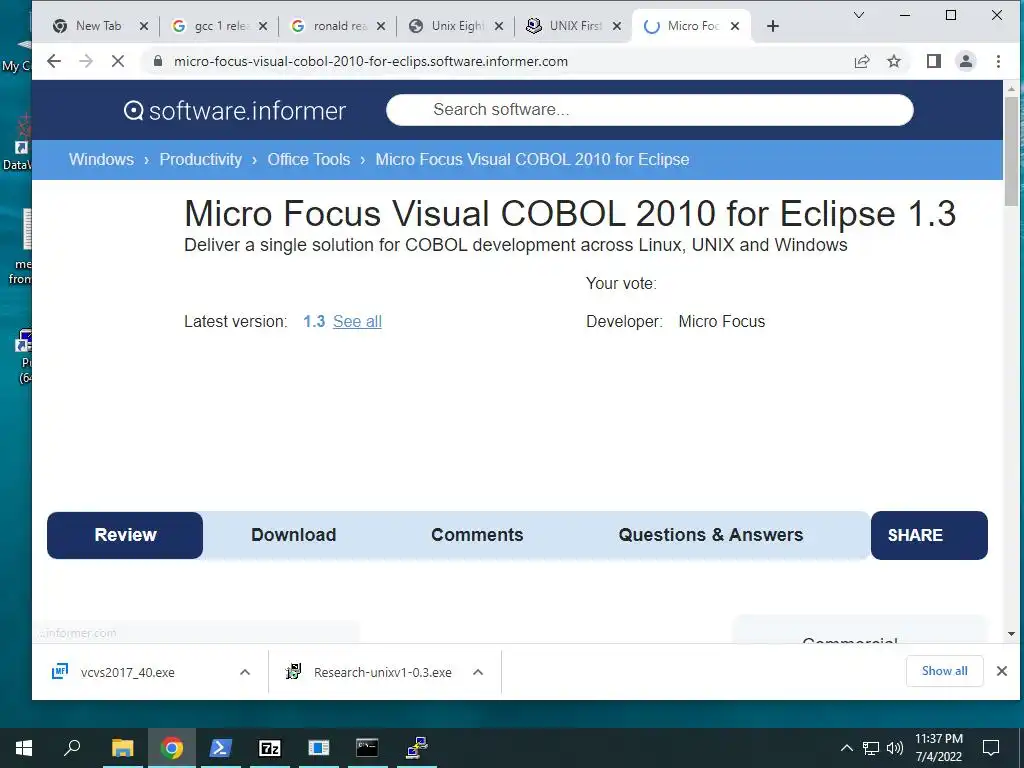The image size is (1024, 768).
Task: Click the site security padlock icon
Action: tap(157, 61)
